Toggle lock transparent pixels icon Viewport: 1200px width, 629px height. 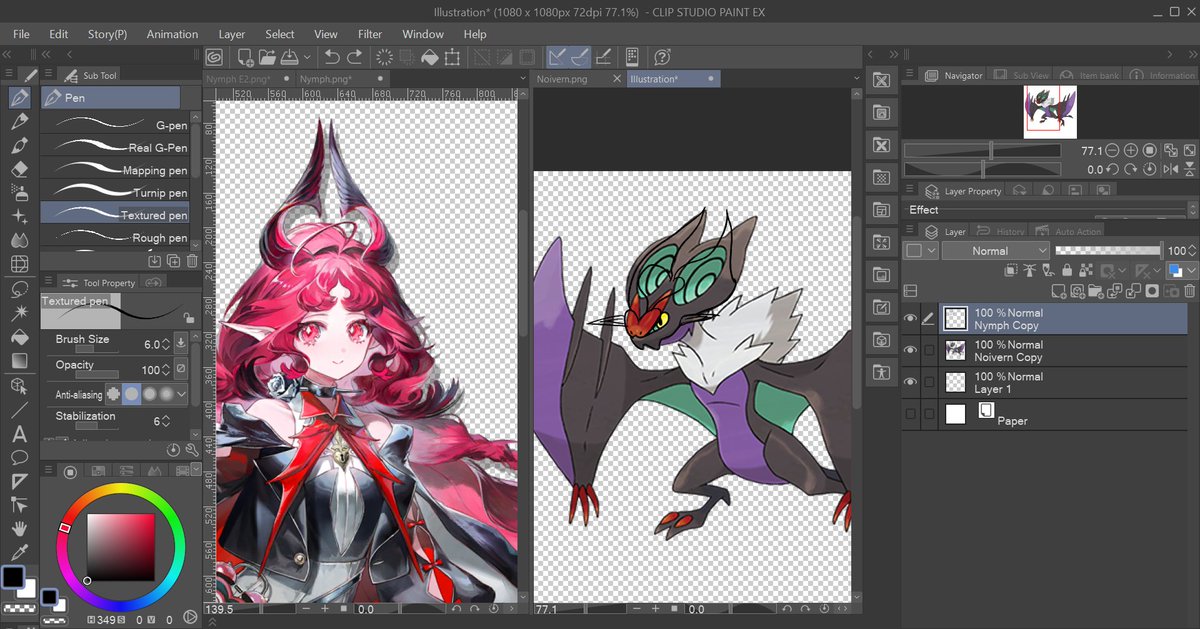pyautogui.click(x=1085, y=271)
